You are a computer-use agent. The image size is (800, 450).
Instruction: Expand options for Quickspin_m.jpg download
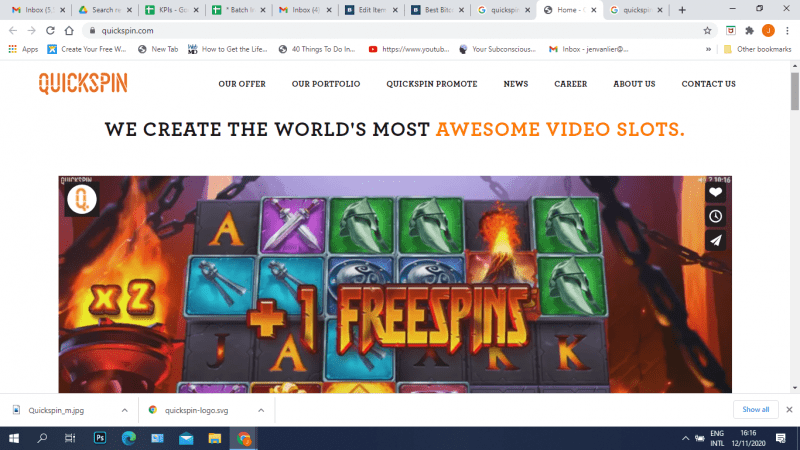coord(124,410)
